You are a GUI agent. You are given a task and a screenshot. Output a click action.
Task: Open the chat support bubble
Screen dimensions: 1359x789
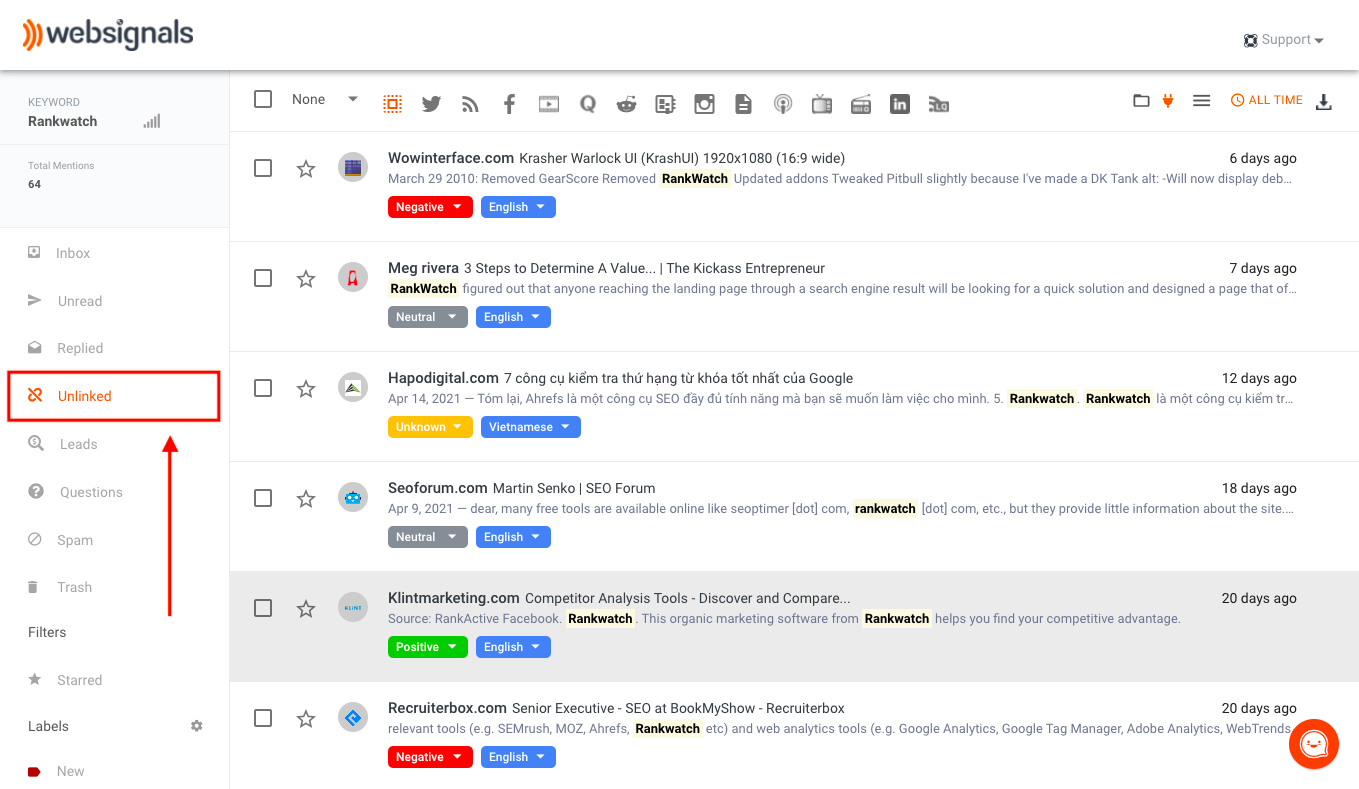click(1314, 744)
